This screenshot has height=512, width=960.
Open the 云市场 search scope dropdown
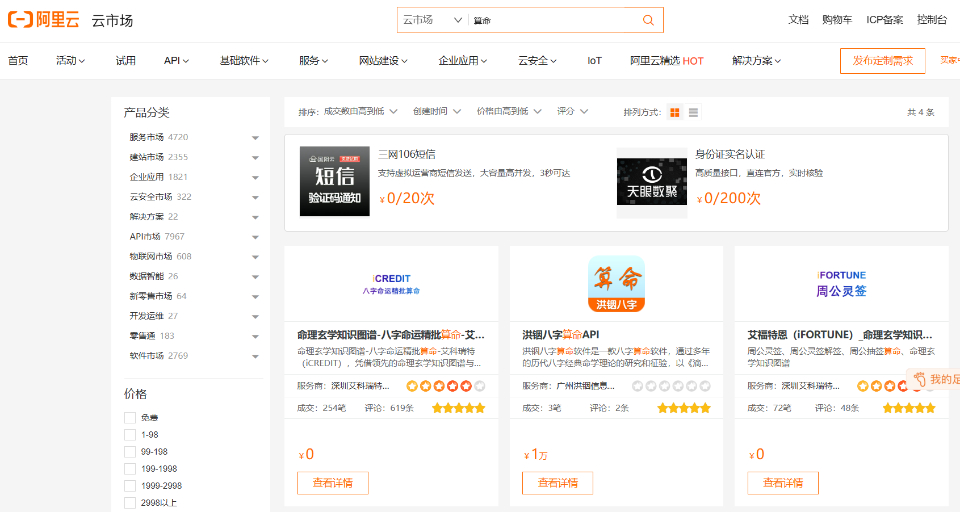tap(432, 20)
